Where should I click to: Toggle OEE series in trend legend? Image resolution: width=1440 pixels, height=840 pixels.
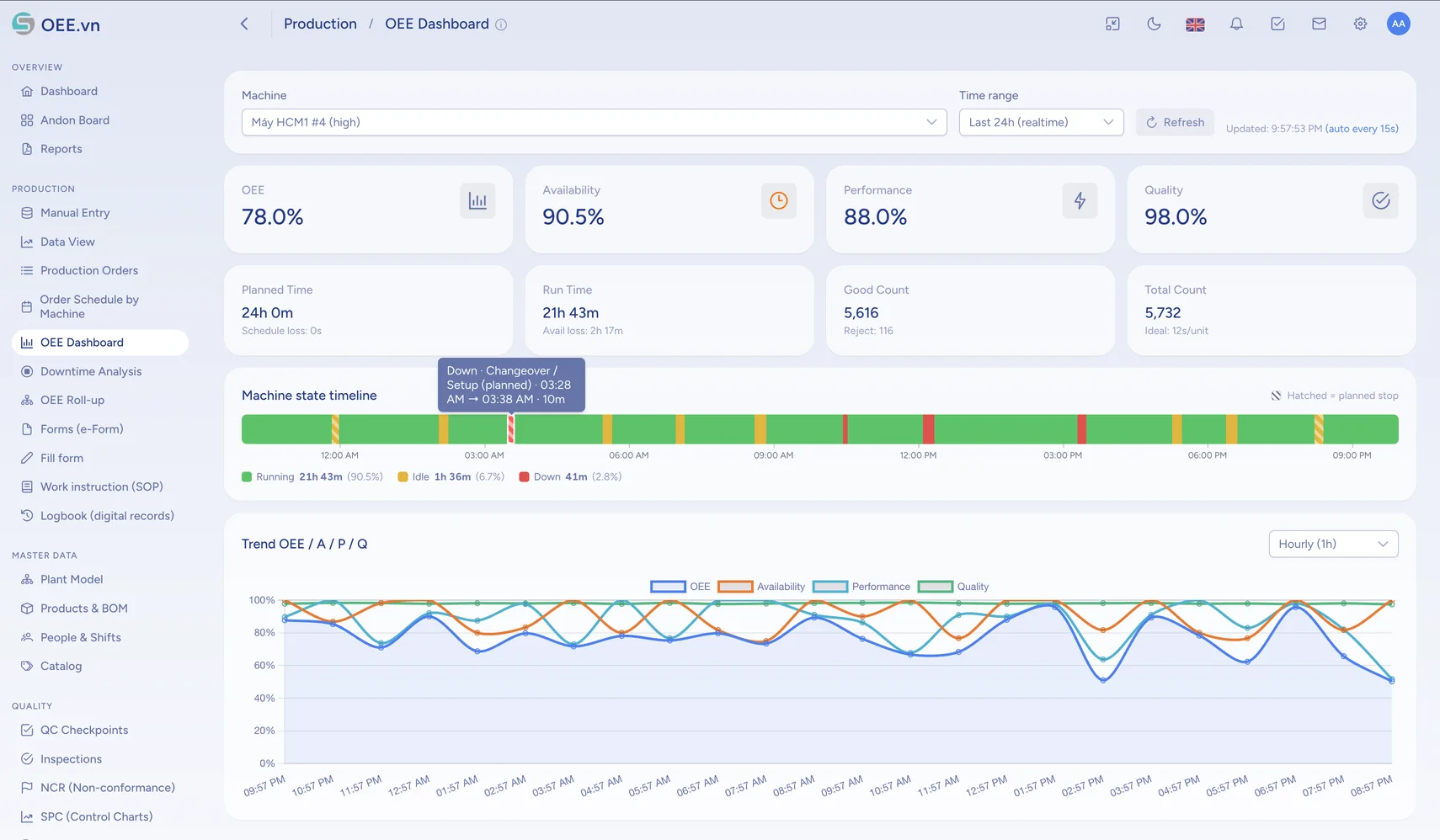[680, 587]
